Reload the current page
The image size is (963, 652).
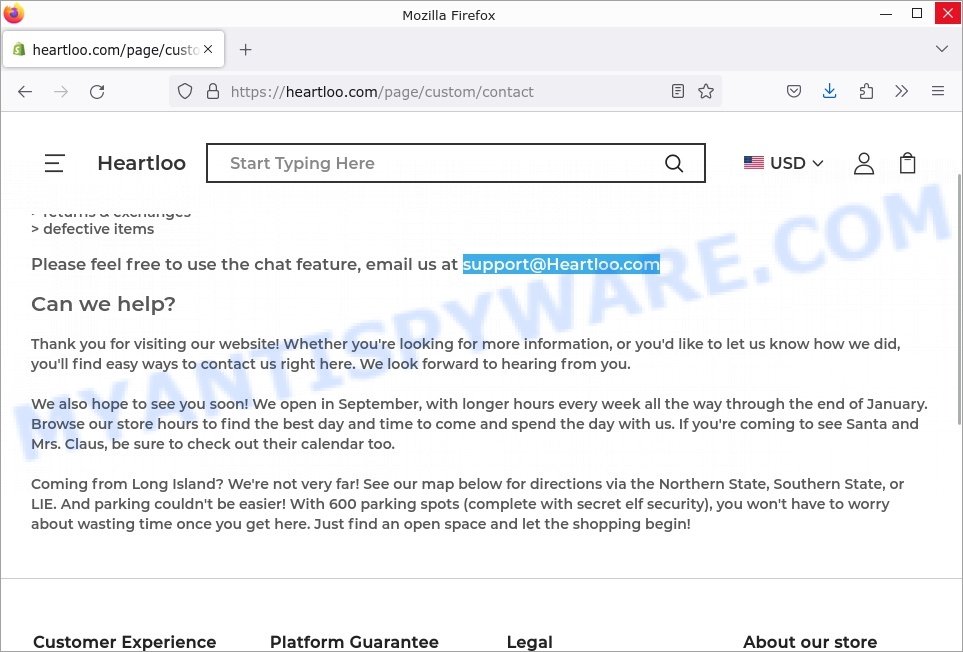click(x=97, y=92)
